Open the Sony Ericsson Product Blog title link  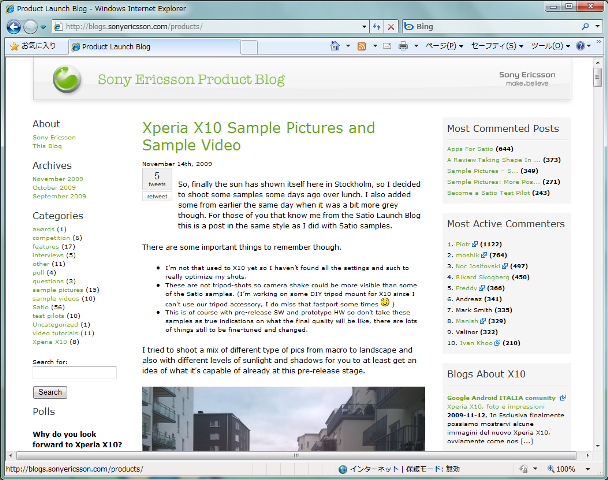191,79
